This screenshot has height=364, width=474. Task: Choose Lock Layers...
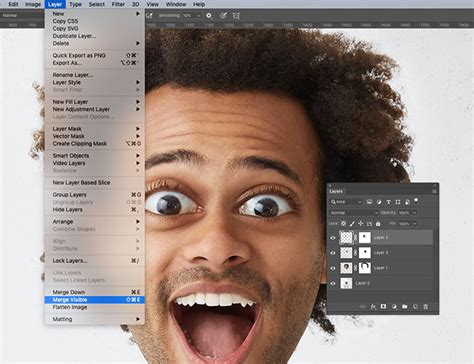tap(95, 261)
